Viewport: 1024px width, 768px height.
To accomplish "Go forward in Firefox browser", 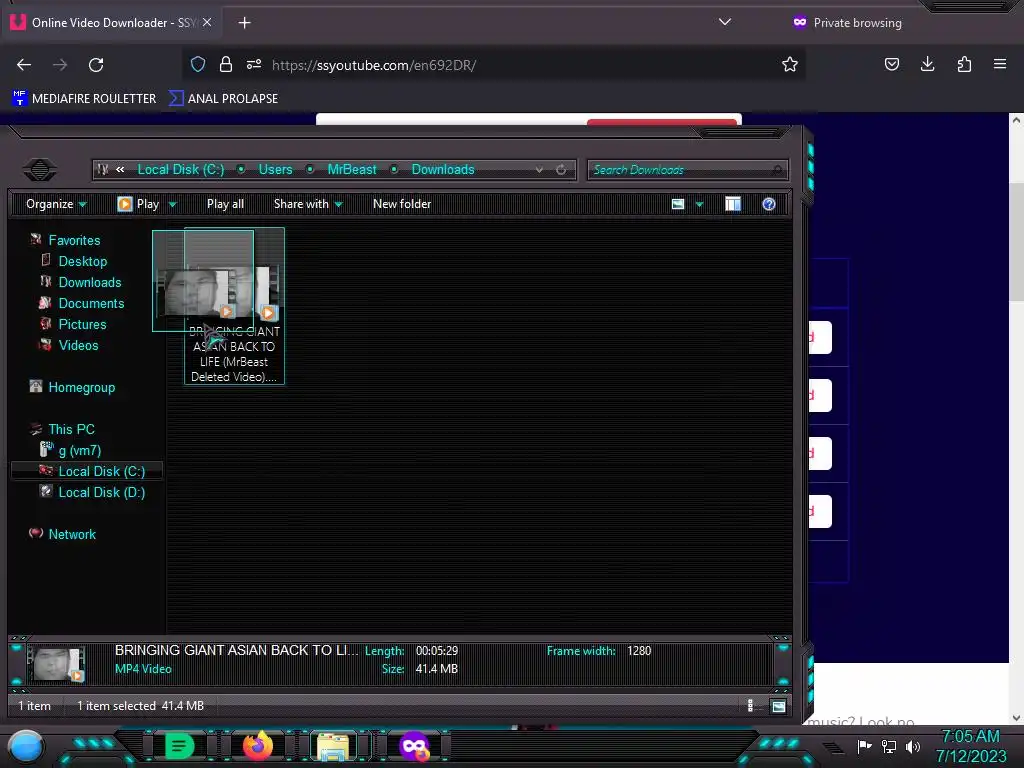I will pyautogui.click(x=60, y=65).
